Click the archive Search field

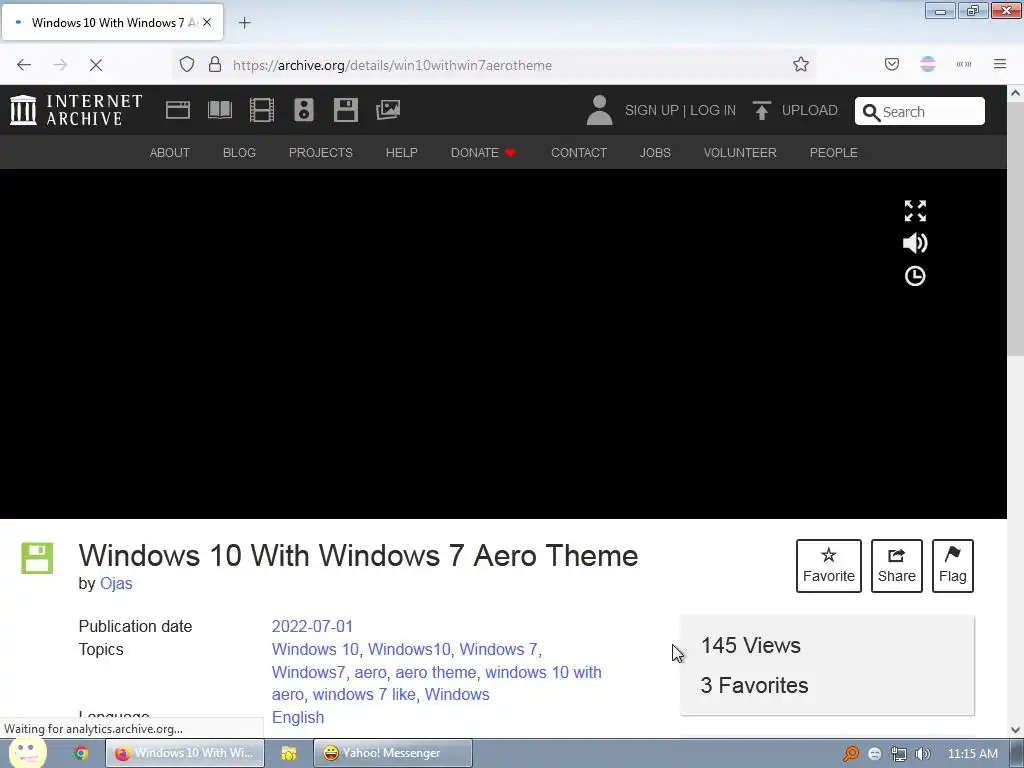point(920,112)
